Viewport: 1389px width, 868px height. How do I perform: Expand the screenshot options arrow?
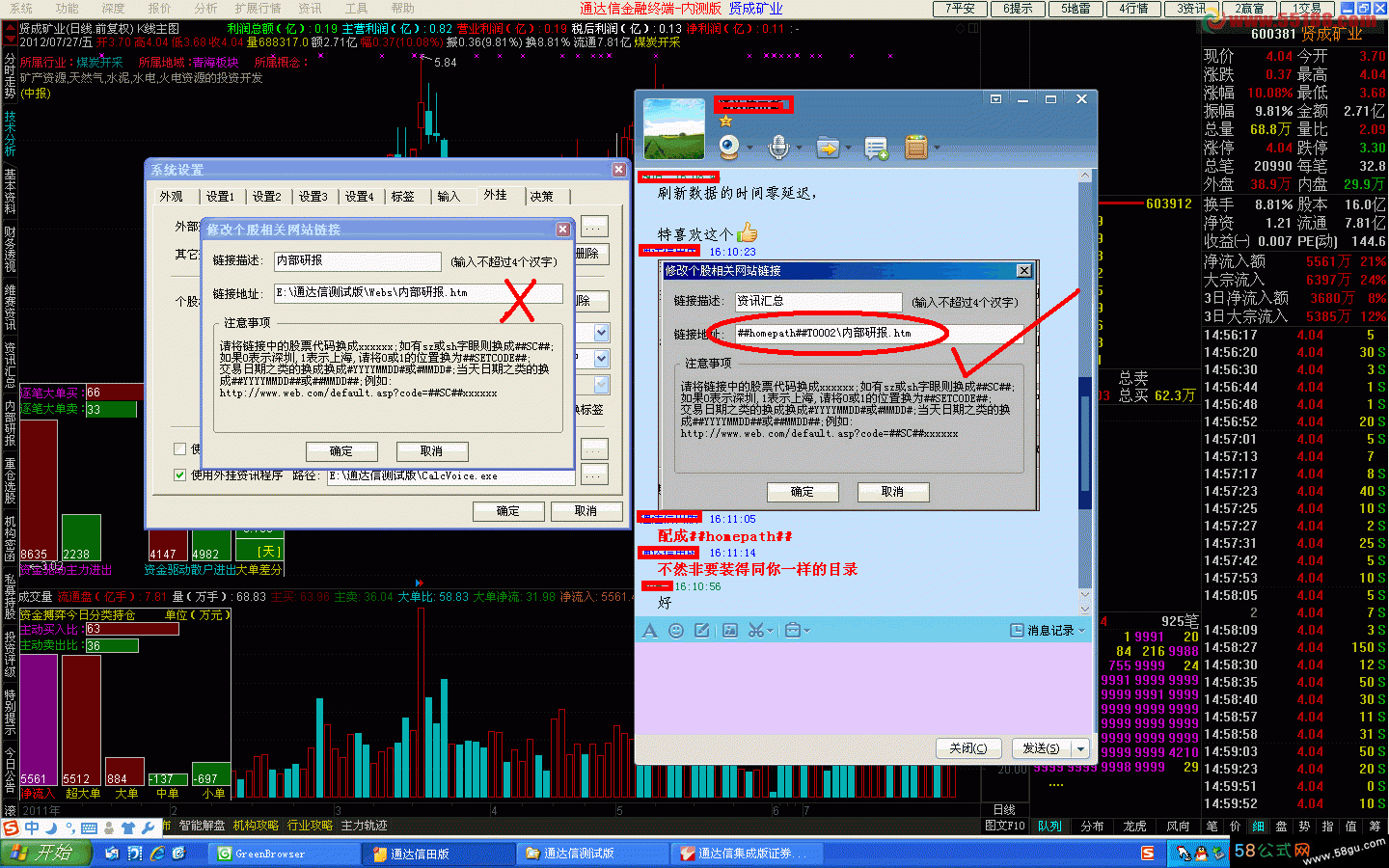[x=771, y=631]
